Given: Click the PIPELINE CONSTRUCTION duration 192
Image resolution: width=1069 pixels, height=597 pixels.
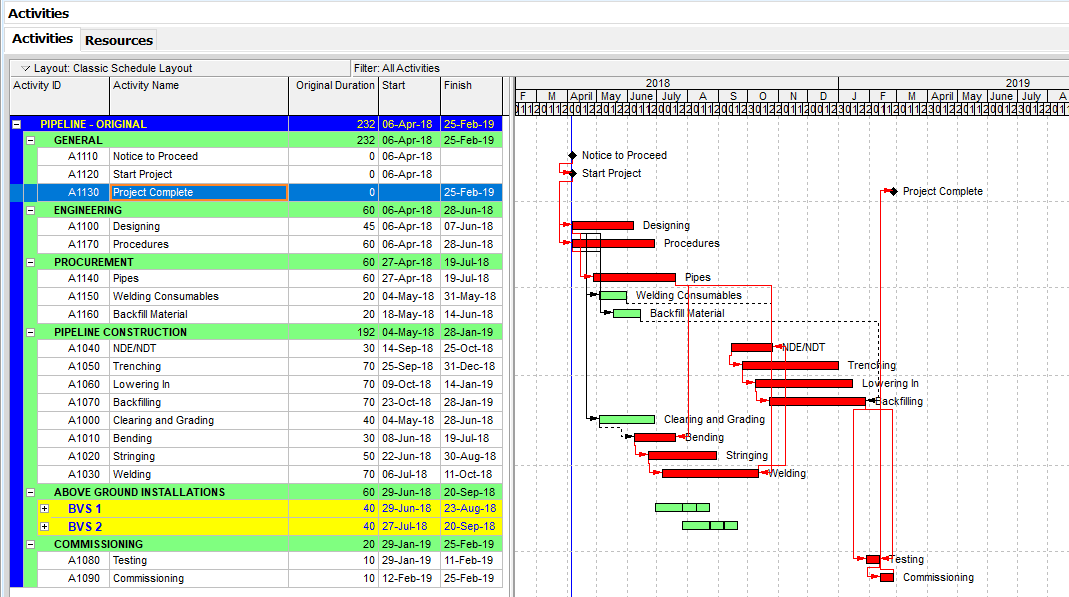Looking at the screenshot, I should (x=368, y=333).
